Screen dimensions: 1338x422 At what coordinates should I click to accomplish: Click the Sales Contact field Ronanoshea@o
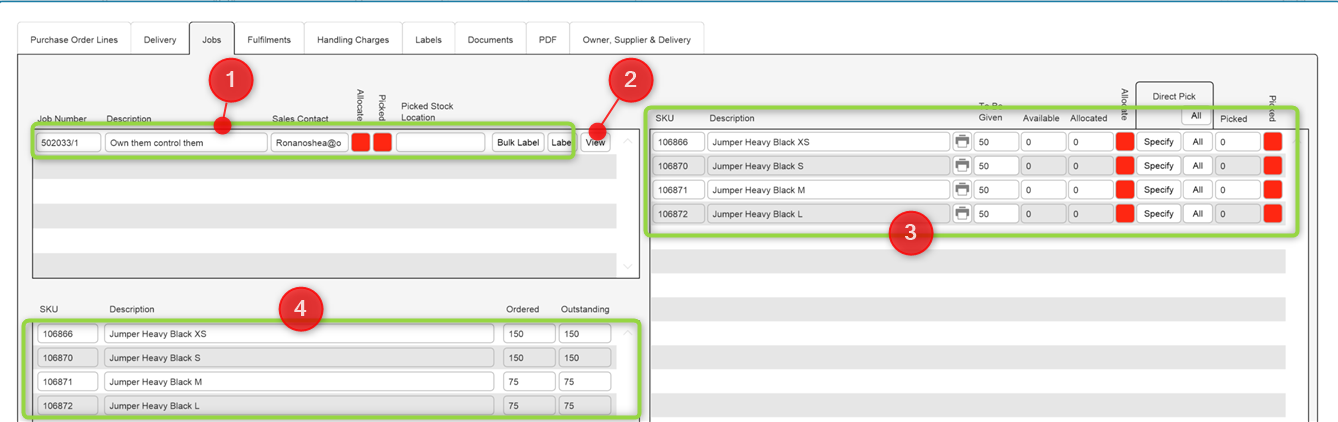310,142
